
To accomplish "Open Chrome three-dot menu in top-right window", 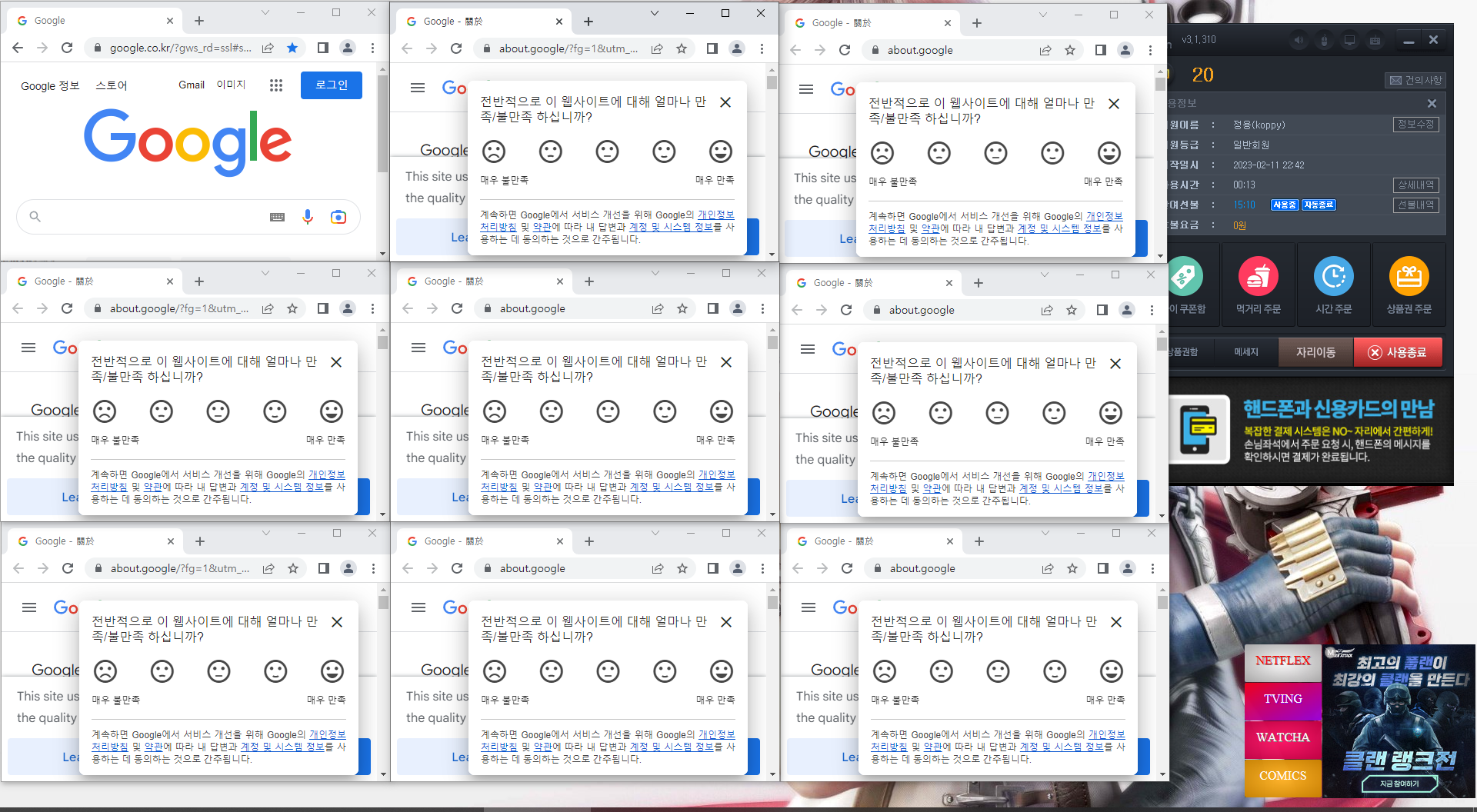I will click(1150, 50).
